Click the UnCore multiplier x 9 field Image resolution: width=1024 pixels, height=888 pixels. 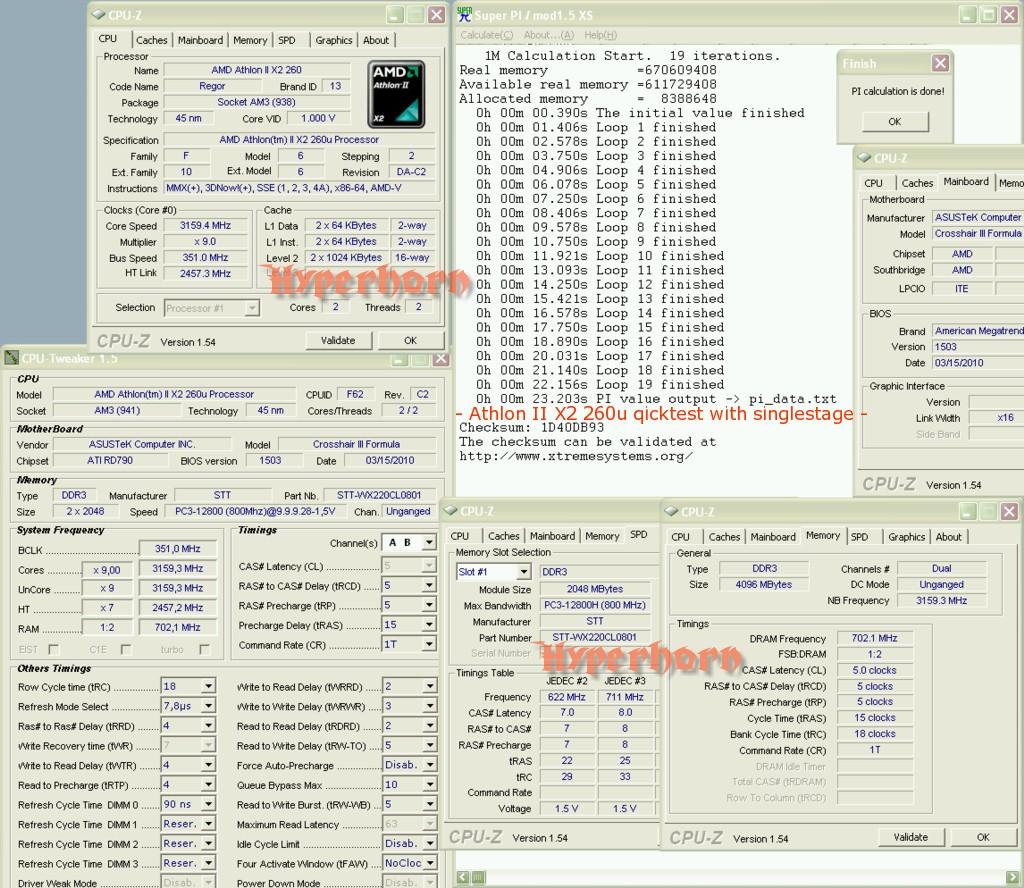(x=106, y=588)
